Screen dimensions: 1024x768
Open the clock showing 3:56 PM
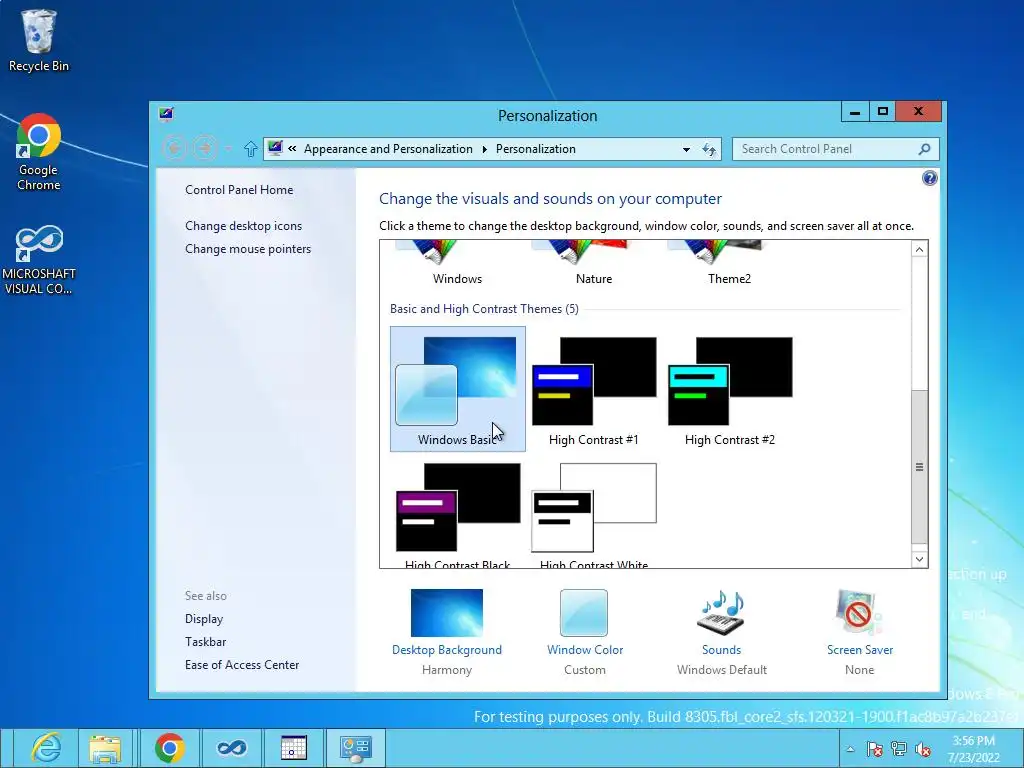[x=974, y=749]
